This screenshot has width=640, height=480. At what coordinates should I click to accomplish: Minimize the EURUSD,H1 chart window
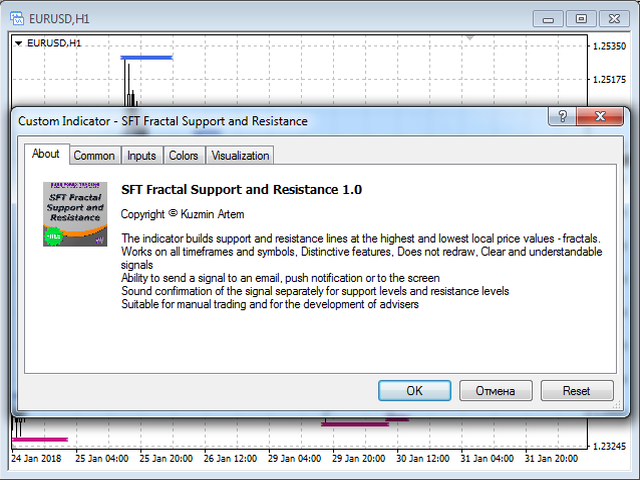coord(548,19)
